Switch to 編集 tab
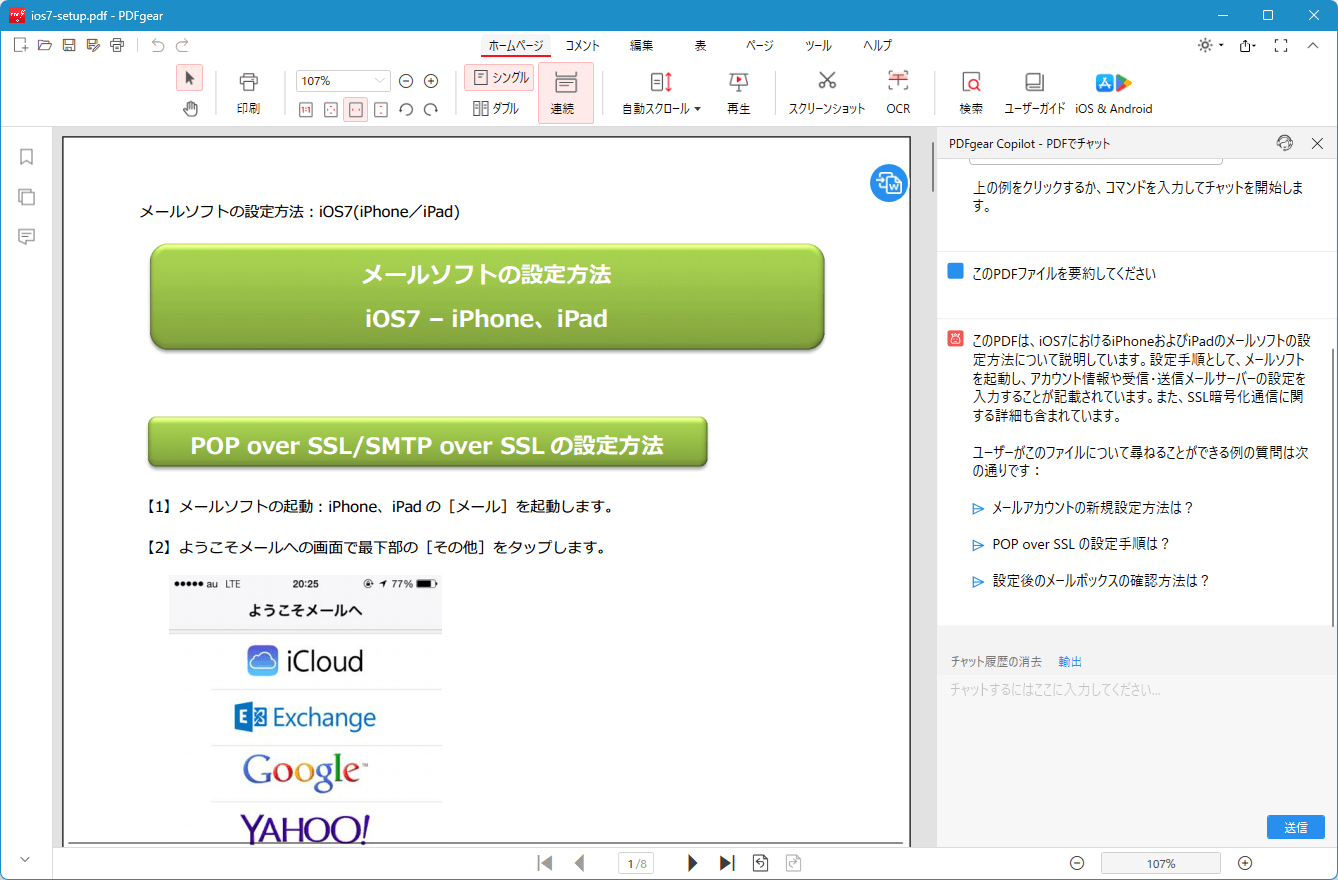The width and height of the screenshot is (1338, 880). pyautogui.click(x=642, y=46)
